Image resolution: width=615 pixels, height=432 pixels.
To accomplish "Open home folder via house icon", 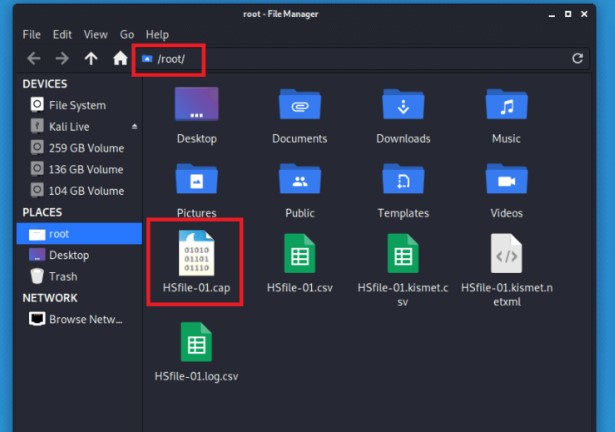I will [120, 58].
